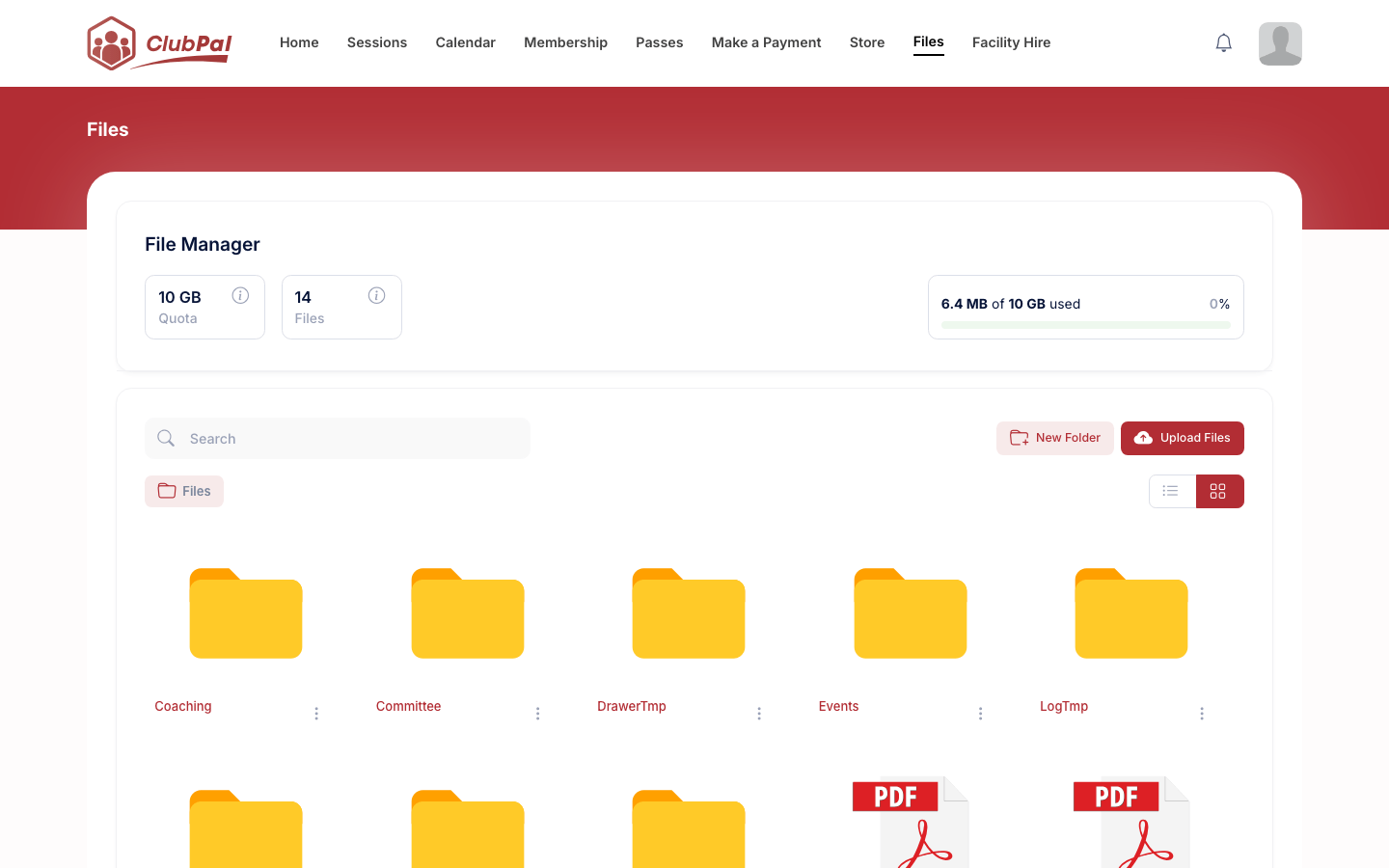Click the Committee folder name
This screenshot has width=1389, height=868.
coord(409,706)
